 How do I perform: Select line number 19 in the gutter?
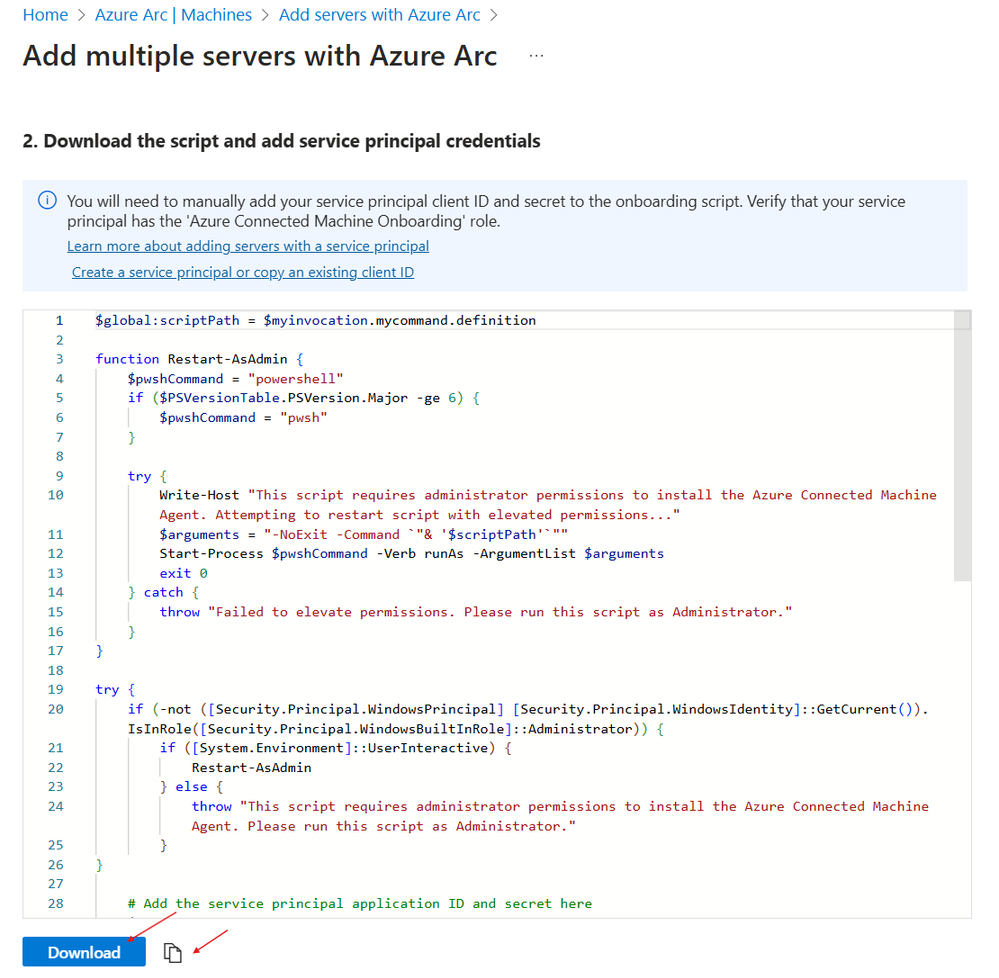point(55,690)
